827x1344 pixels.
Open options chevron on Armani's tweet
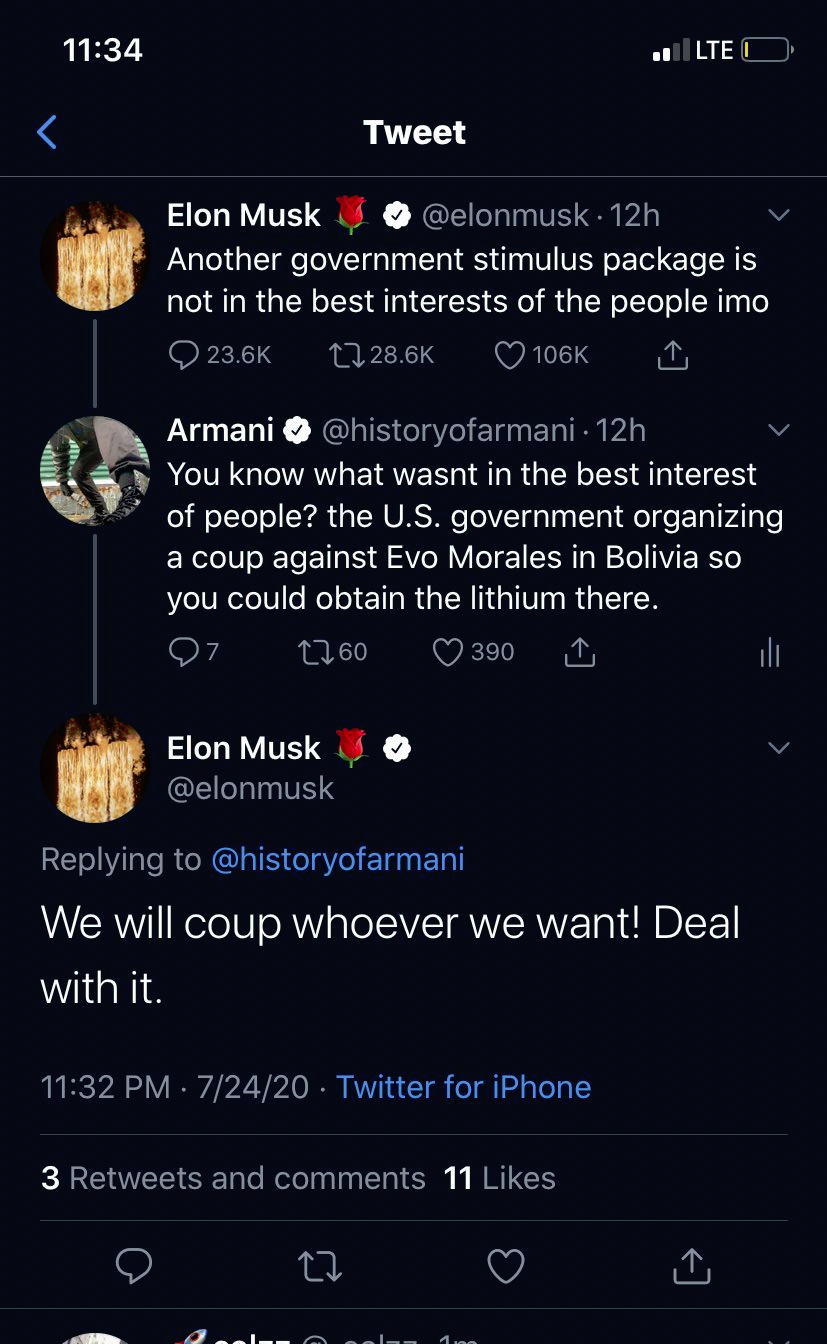pyautogui.click(x=778, y=430)
